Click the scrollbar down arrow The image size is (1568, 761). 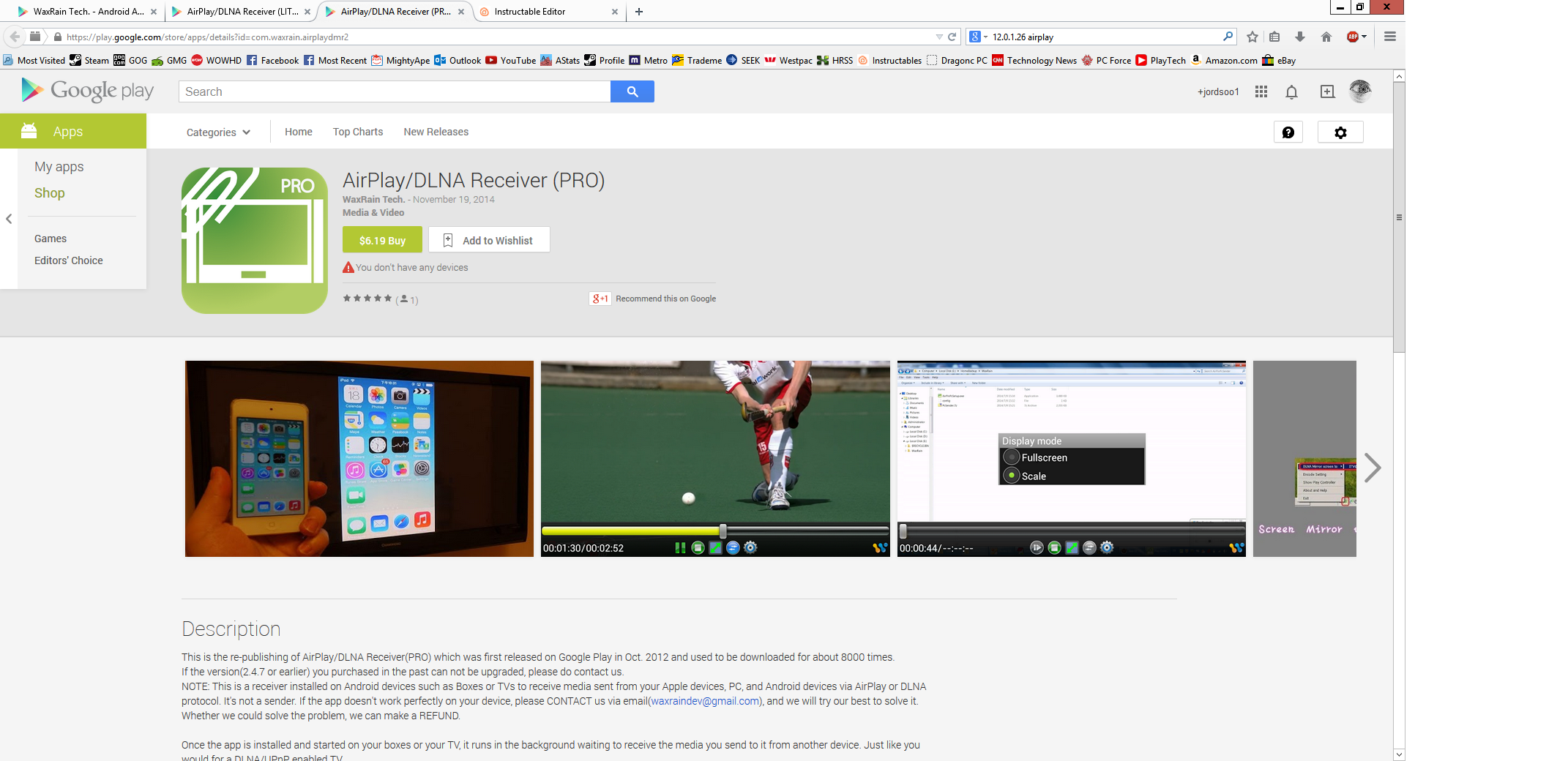pyautogui.click(x=1399, y=754)
